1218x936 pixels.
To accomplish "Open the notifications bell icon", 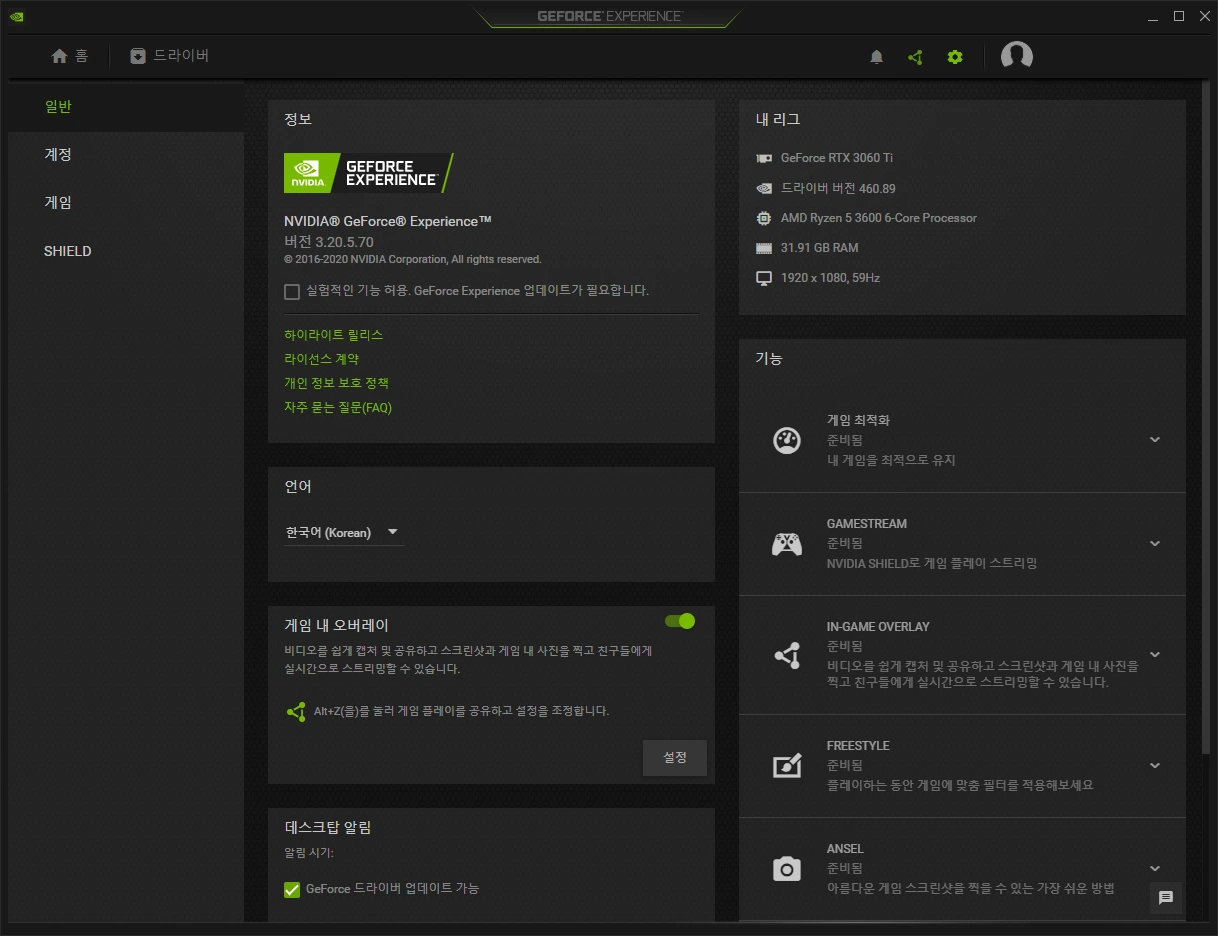I will [877, 57].
